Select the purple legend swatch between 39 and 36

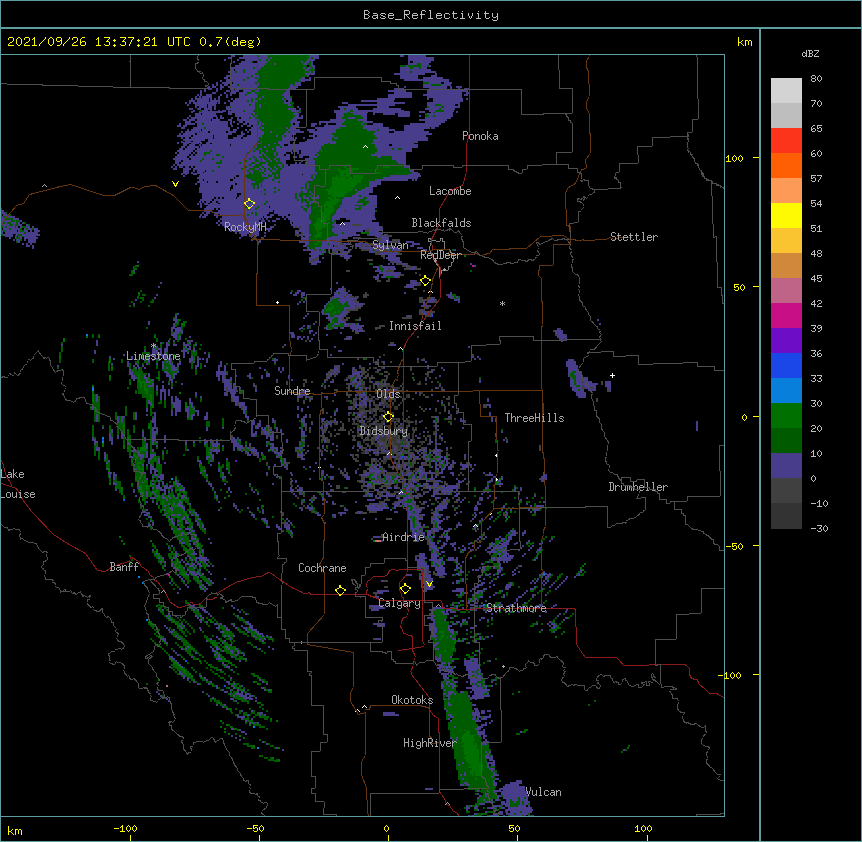point(786,341)
